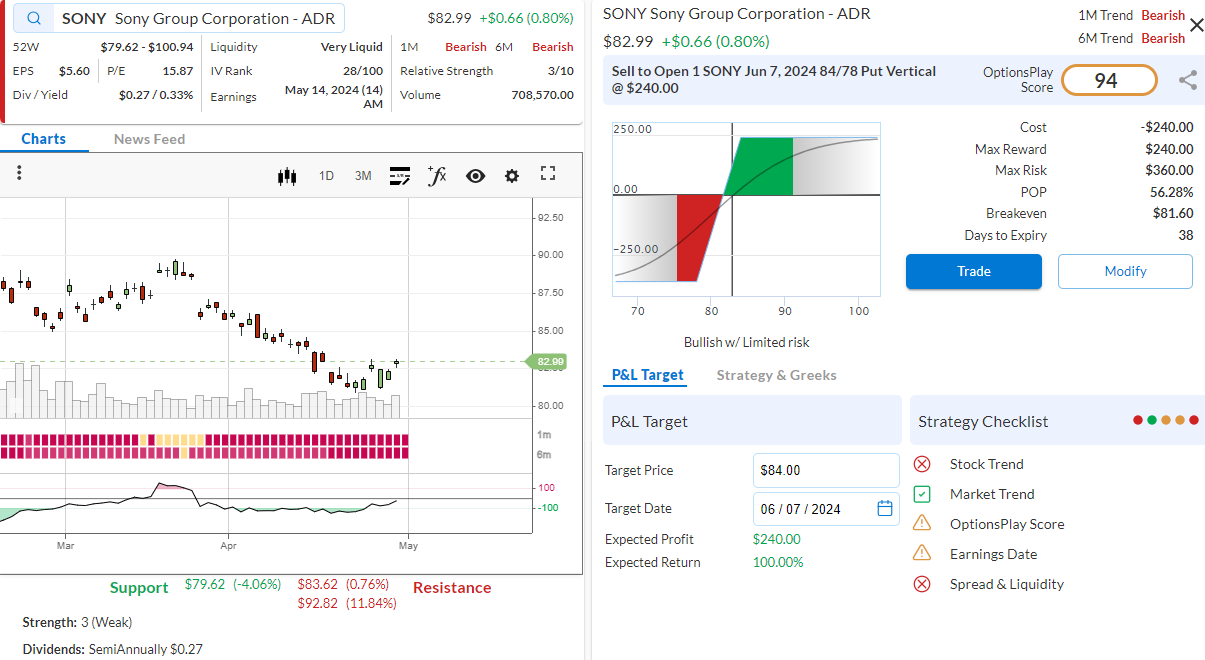This screenshot has height=660, width=1205.
Task: Open the P&L Target tab
Action: tap(648, 375)
